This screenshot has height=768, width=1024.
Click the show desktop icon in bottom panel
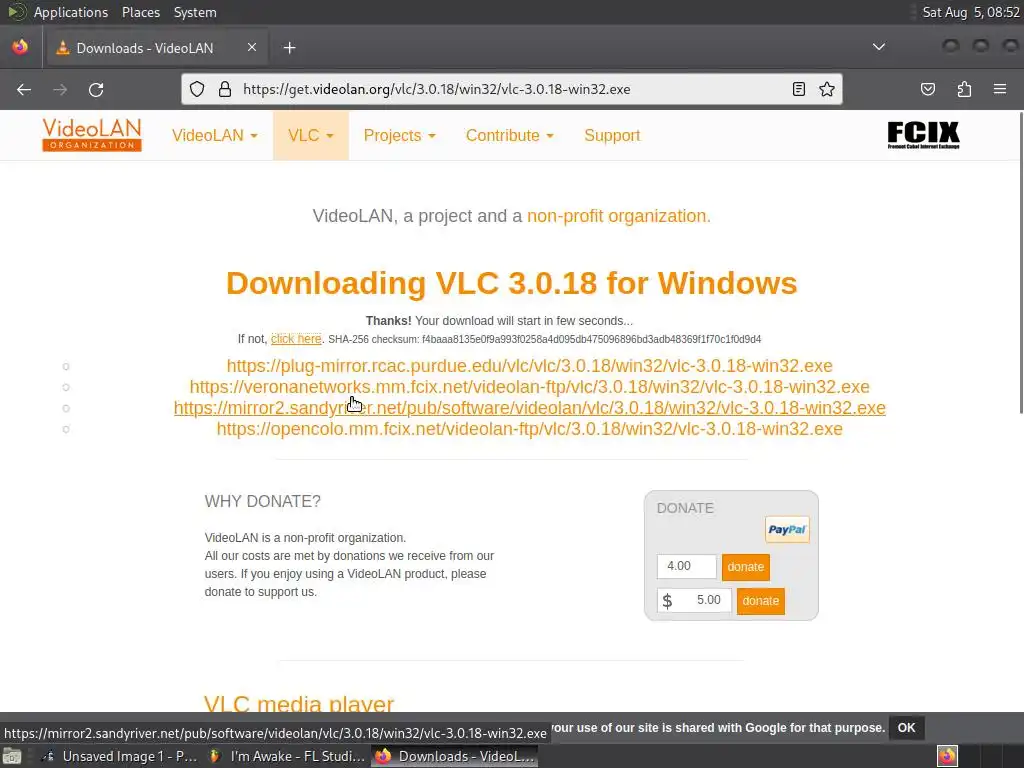[x=12, y=756]
